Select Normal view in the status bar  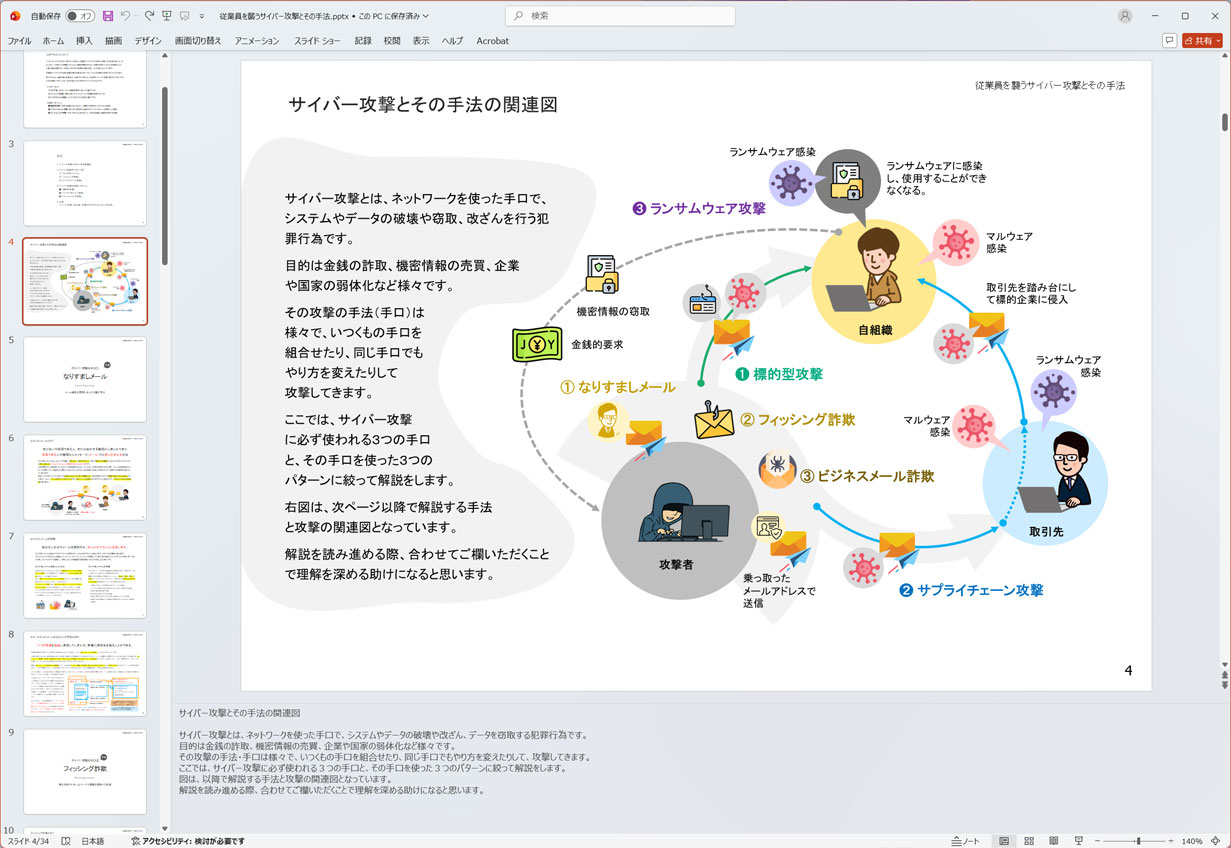(1004, 841)
